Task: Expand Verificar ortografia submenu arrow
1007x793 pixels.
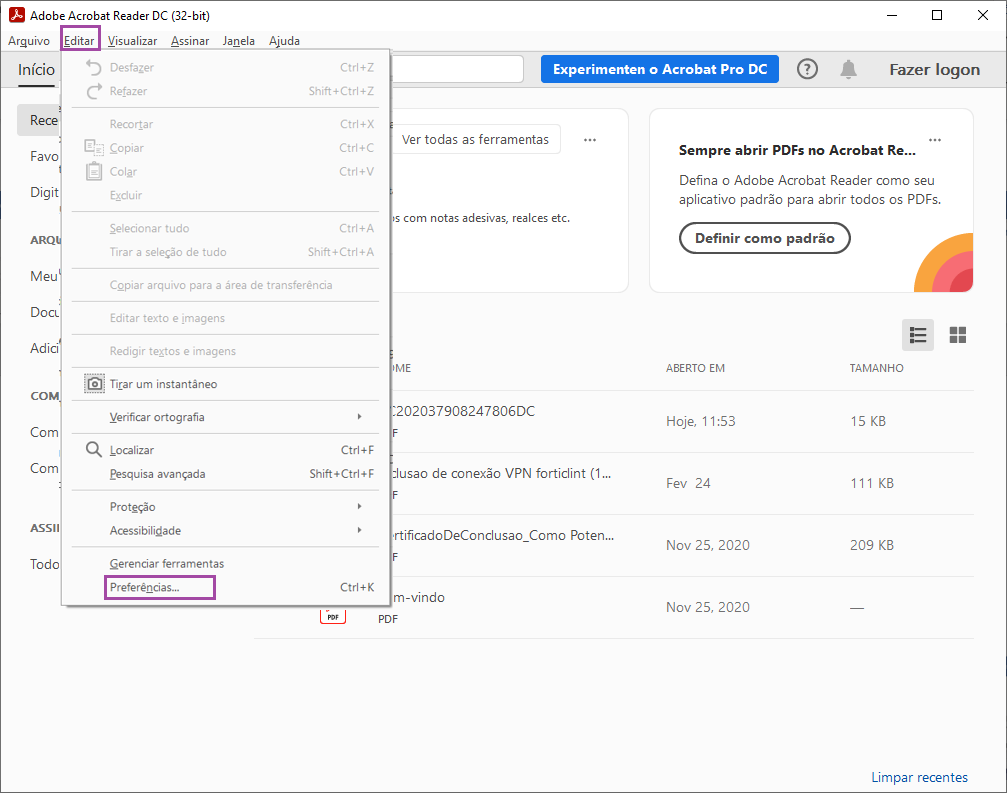Action: pyautogui.click(x=360, y=417)
